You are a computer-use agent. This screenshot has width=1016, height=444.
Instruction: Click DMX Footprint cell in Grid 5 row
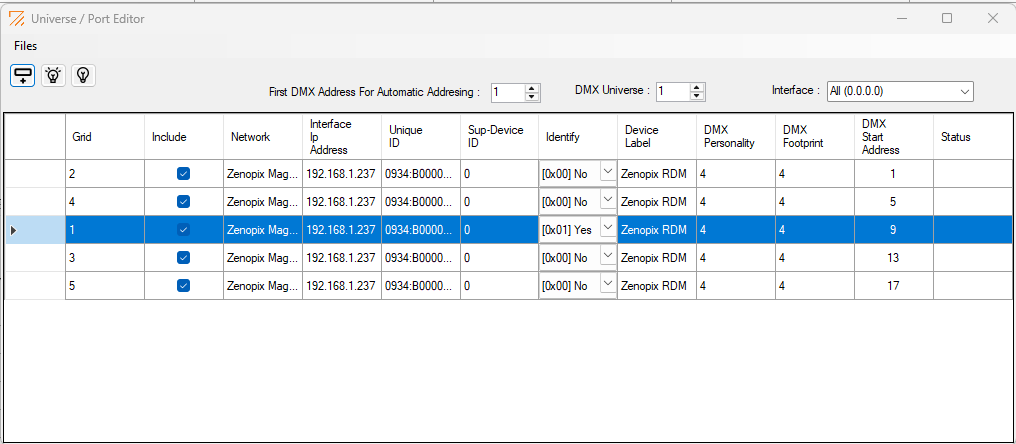815,285
